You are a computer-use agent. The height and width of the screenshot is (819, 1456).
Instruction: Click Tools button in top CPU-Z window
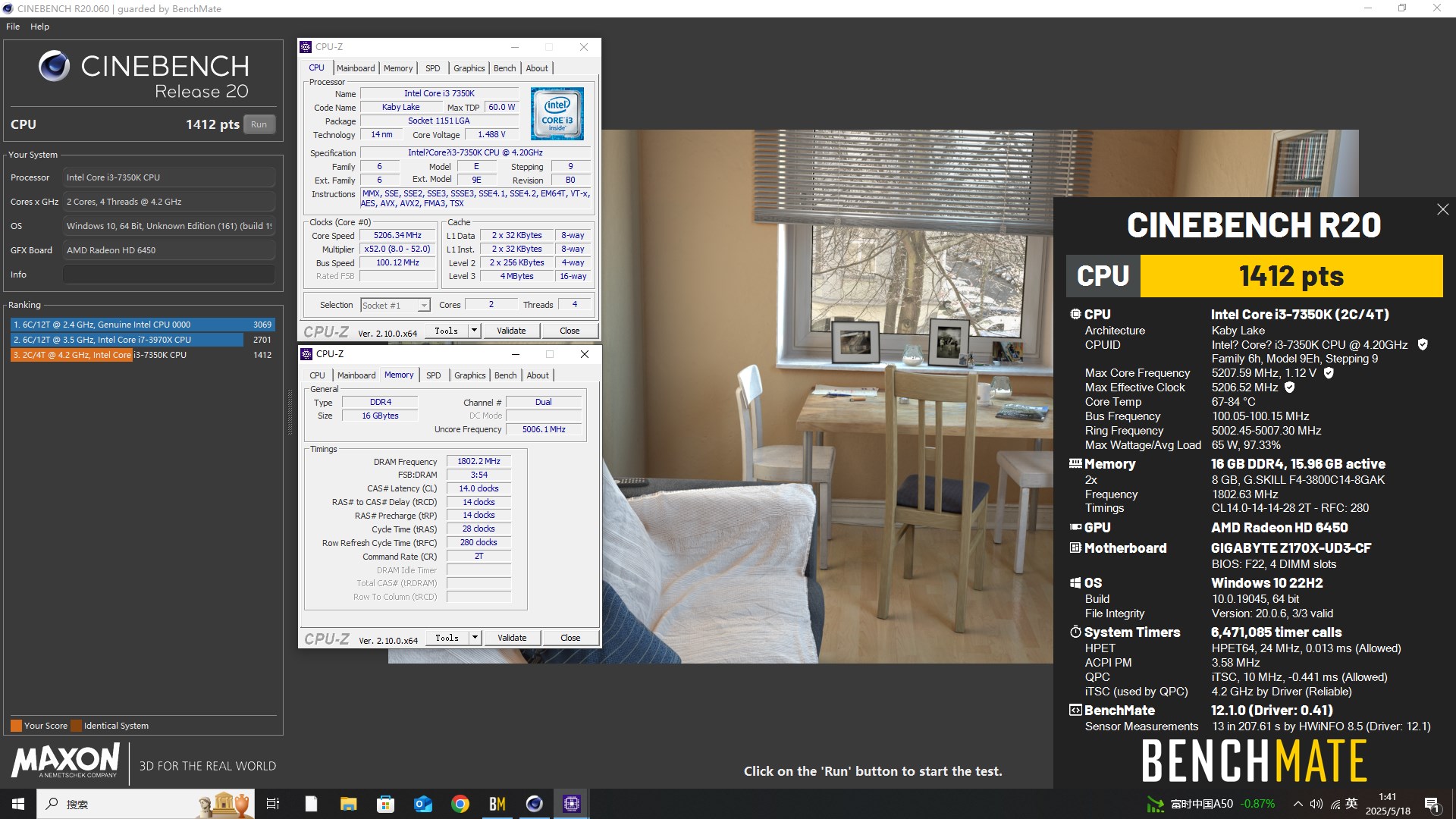pyautogui.click(x=446, y=331)
